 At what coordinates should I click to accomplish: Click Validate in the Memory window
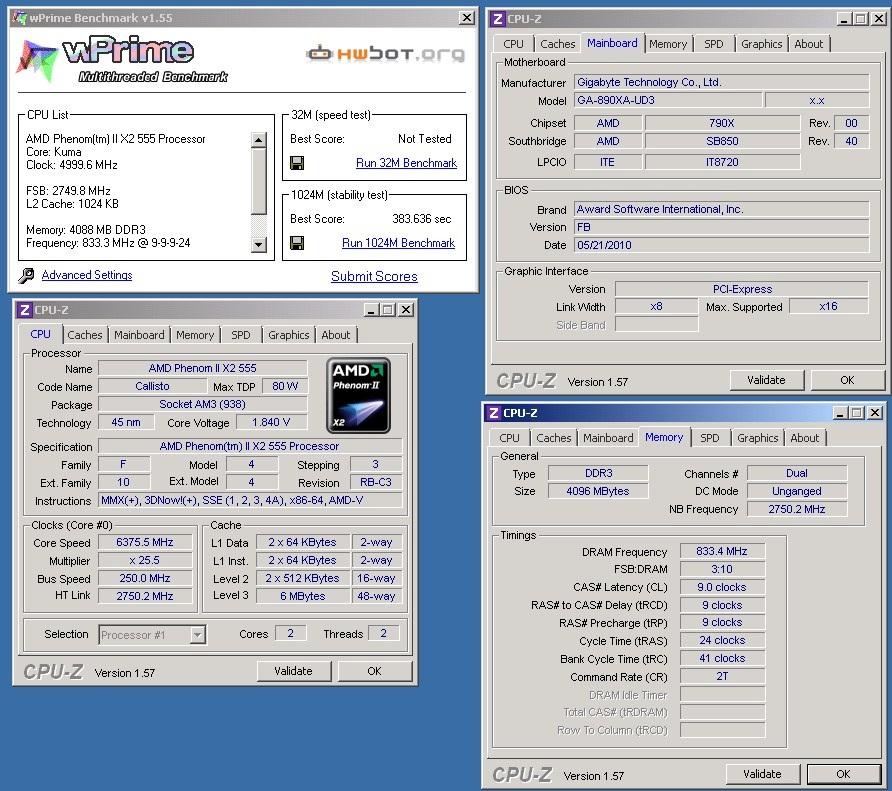[x=762, y=774]
